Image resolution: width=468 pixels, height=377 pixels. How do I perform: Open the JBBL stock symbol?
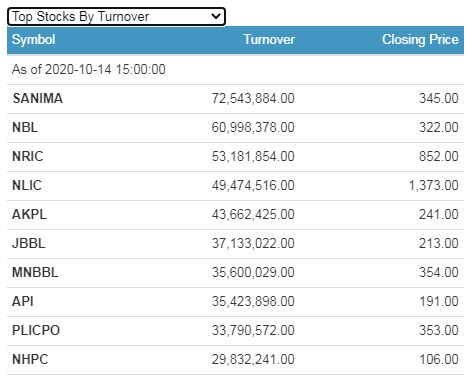pyautogui.click(x=29, y=243)
